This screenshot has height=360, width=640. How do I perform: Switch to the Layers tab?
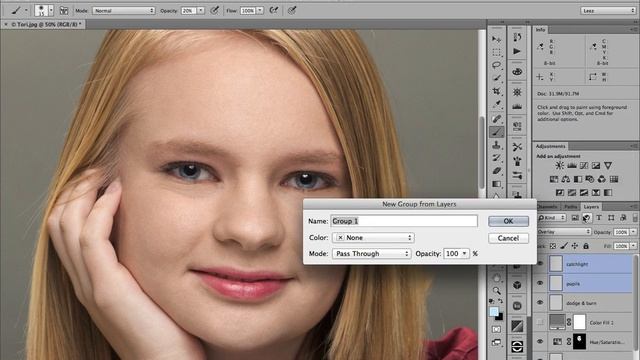[x=591, y=207]
